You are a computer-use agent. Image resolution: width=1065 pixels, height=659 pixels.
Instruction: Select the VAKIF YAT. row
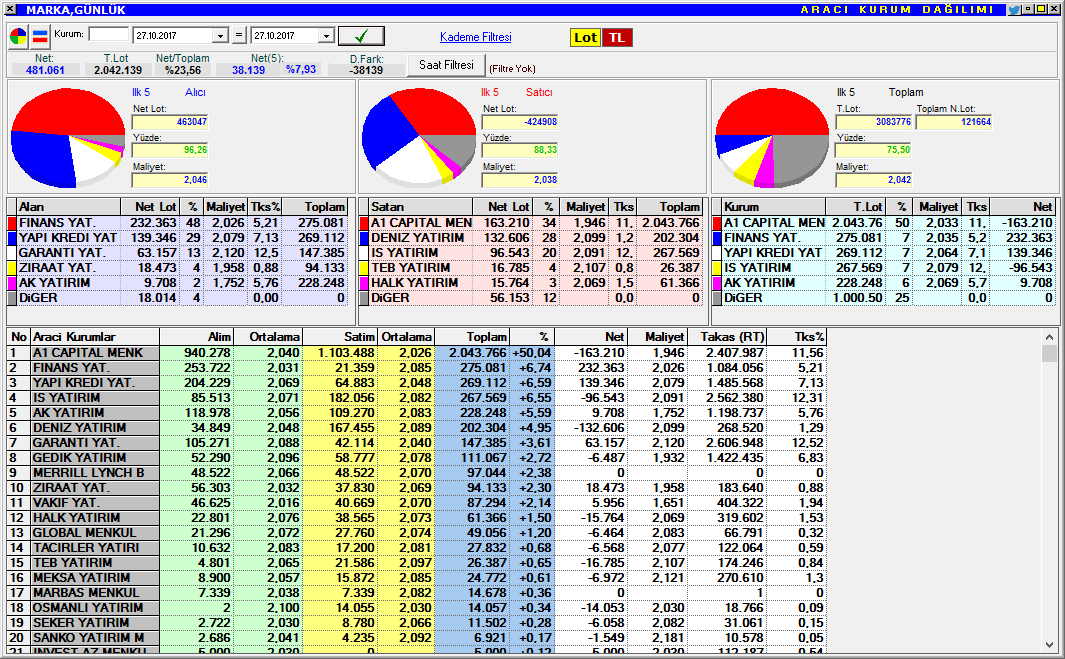coord(416,503)
